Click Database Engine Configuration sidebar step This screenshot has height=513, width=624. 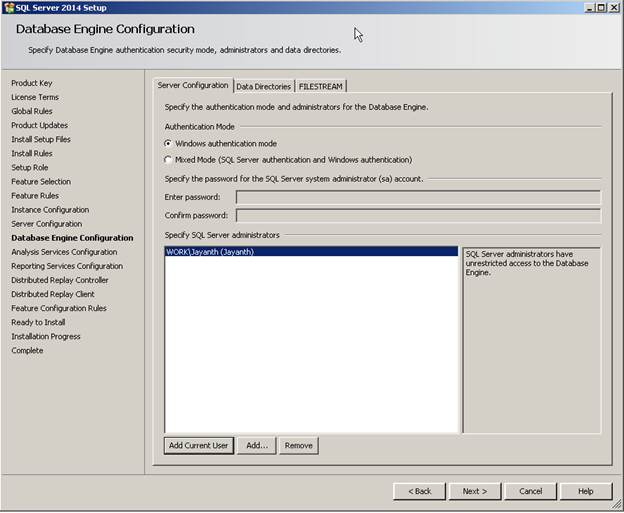click(72, 238)
